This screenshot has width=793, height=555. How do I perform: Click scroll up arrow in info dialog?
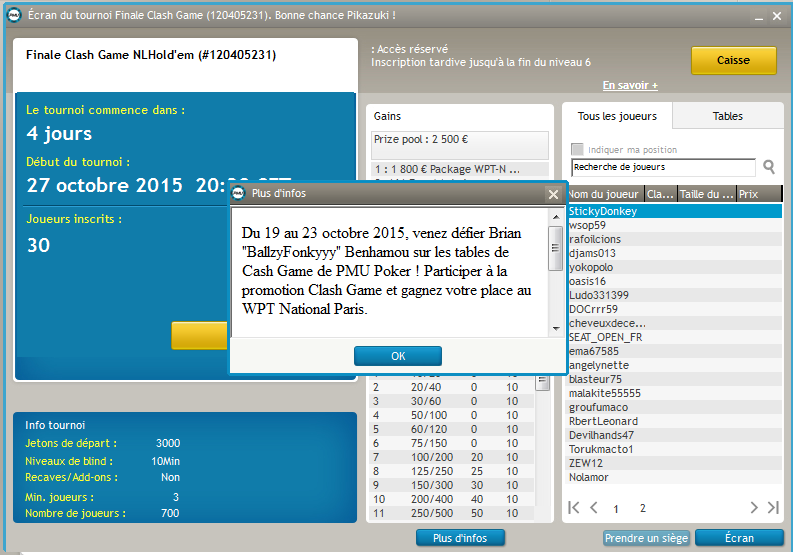click(x=556, y=217)
